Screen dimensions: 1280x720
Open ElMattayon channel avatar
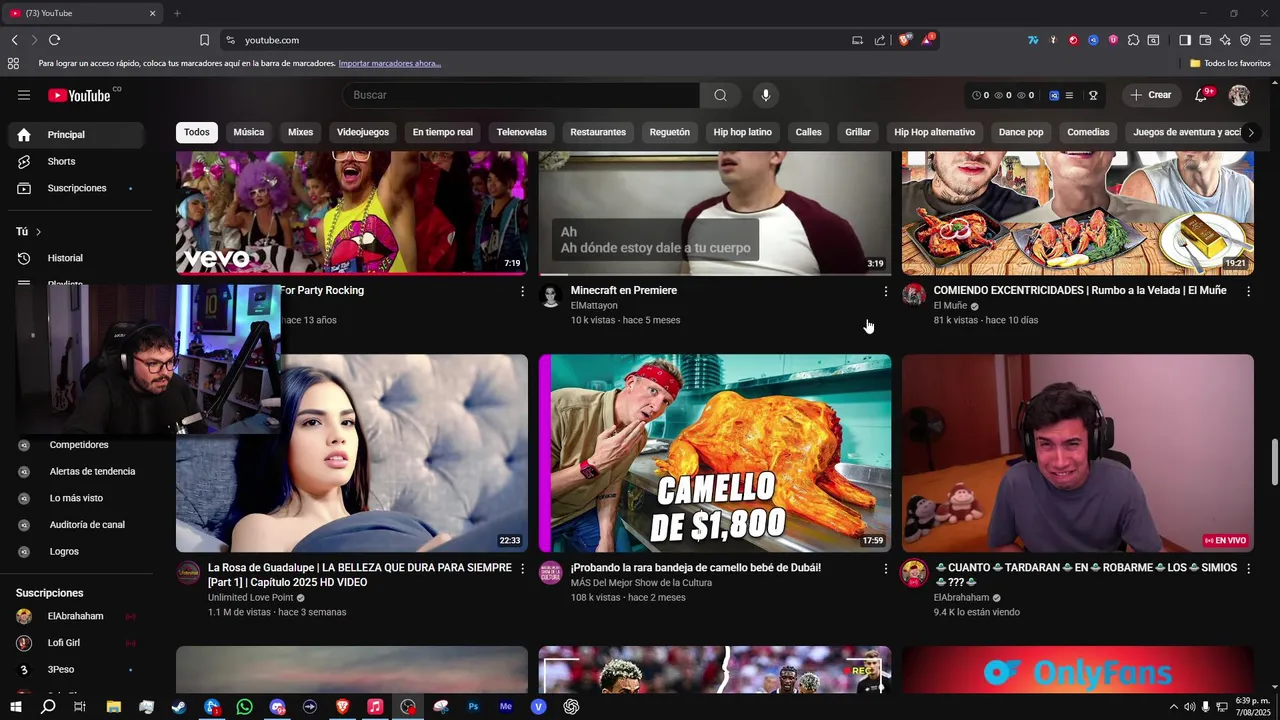click(551, 295)
